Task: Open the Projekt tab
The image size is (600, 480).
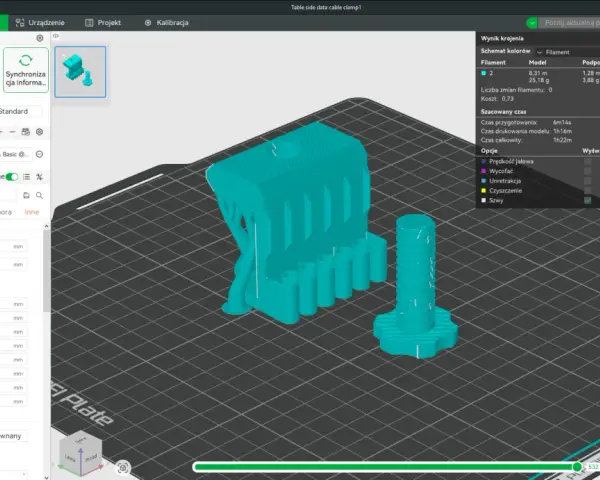Action: [103, 23]
